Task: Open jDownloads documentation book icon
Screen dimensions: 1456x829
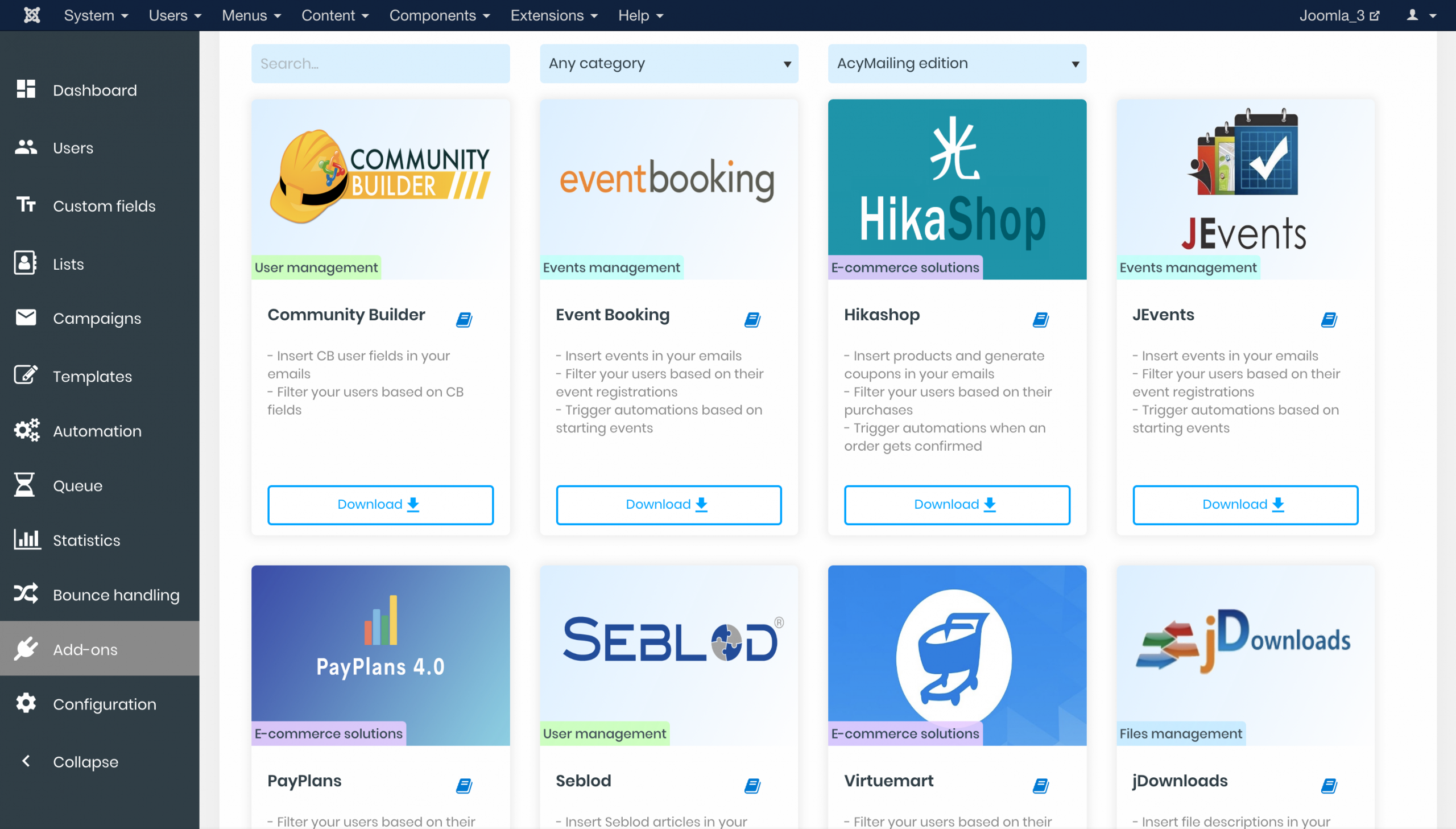Action: pyautogui.click(x=1329, y=786)
